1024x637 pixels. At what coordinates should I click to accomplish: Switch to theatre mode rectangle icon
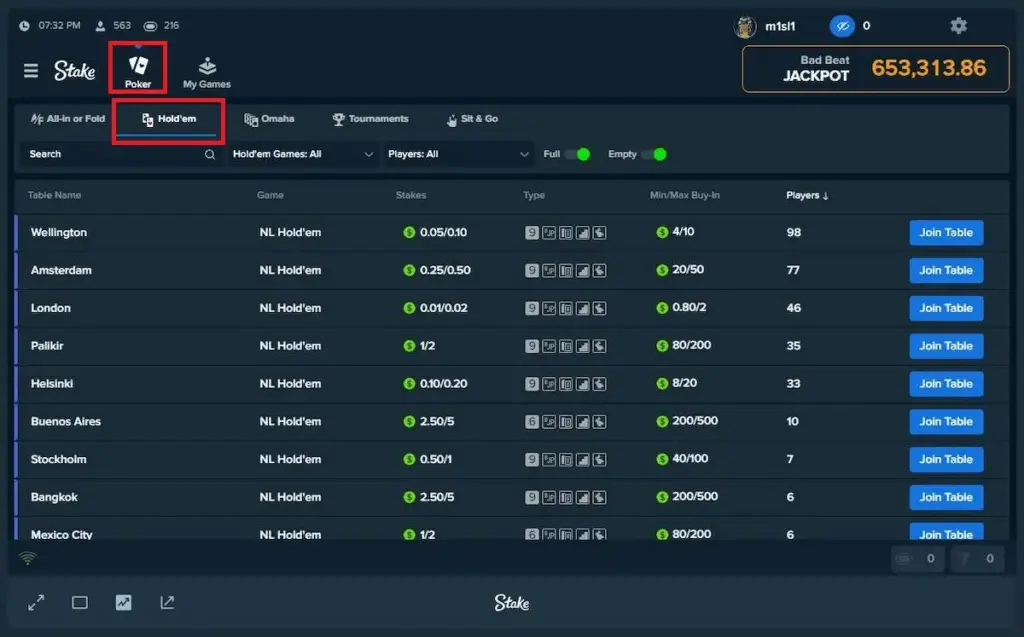pyautogui.click(x=80, y=602)
